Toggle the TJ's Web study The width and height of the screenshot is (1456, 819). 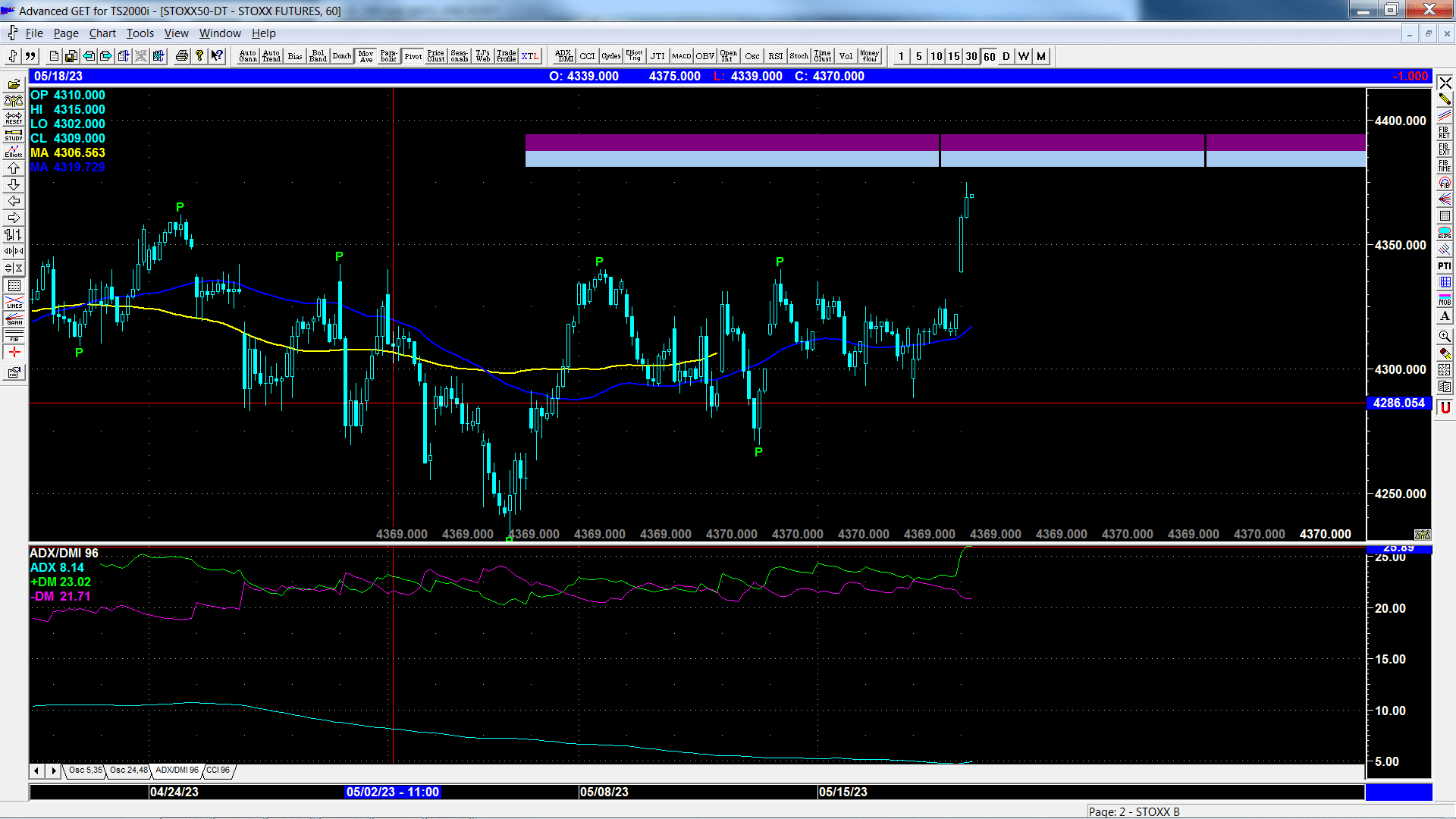[x=483, y=56]
